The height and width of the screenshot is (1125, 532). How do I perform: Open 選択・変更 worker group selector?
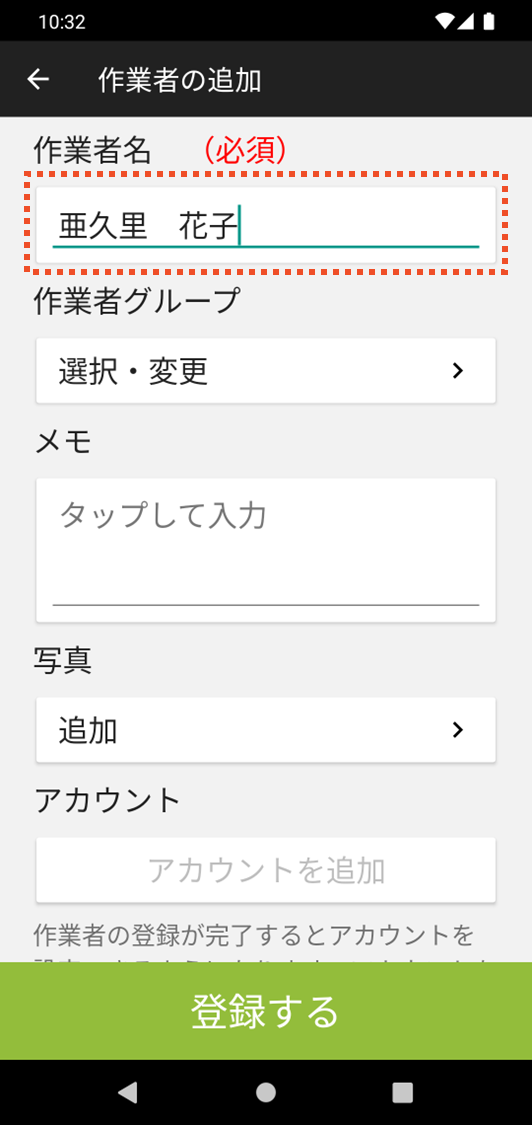[x=266, y=371]
